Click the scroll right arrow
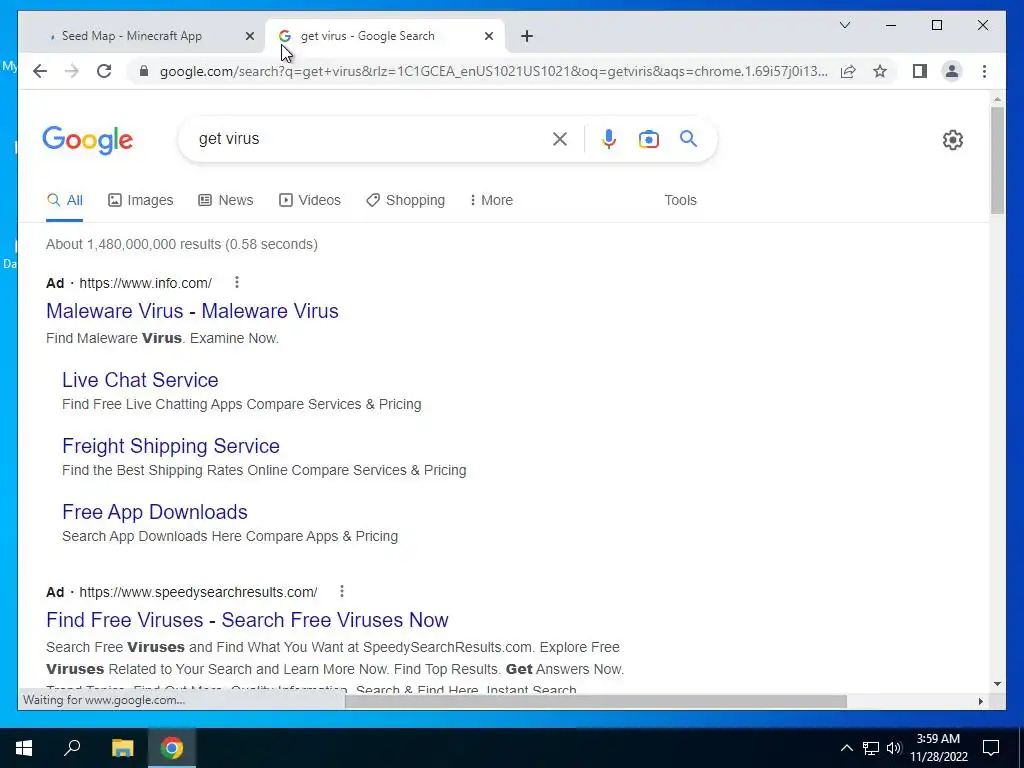 [980, 701]
